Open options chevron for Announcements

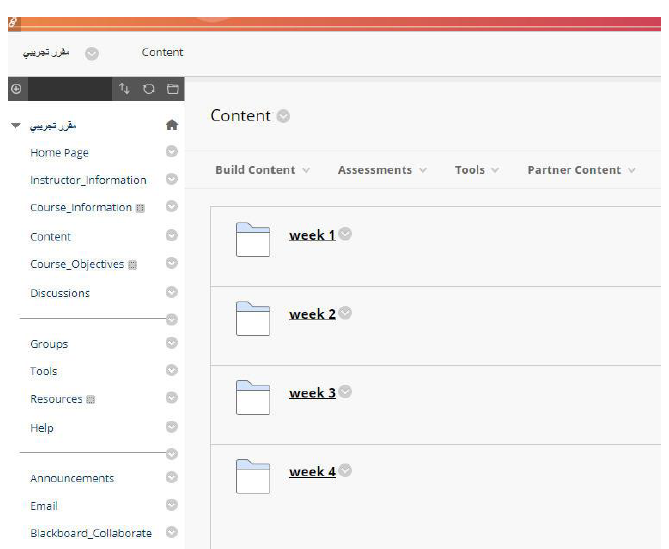(x=172, y=477)
